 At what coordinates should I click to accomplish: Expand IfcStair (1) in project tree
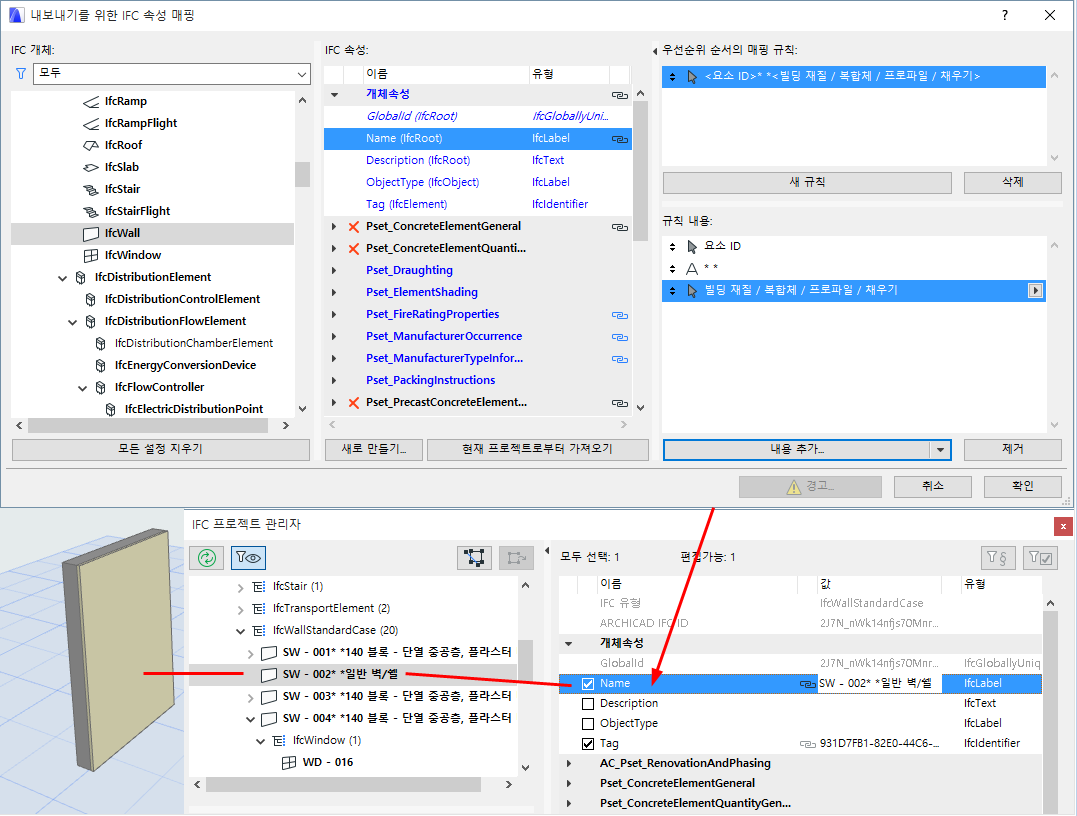click(240, 588)
